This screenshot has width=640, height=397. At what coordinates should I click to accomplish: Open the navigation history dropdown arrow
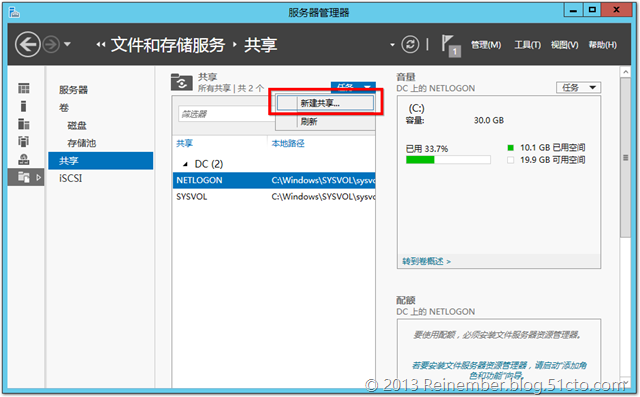(x=67, y=44)
